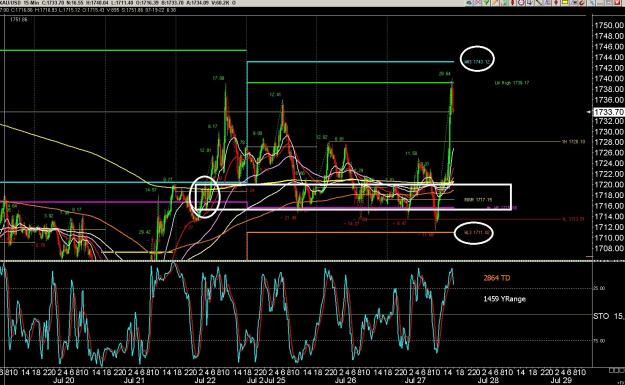This screenshot has width=625, height=385.
Task: Click the 1712.00 price axis label
Action: (x=609, y=227)
